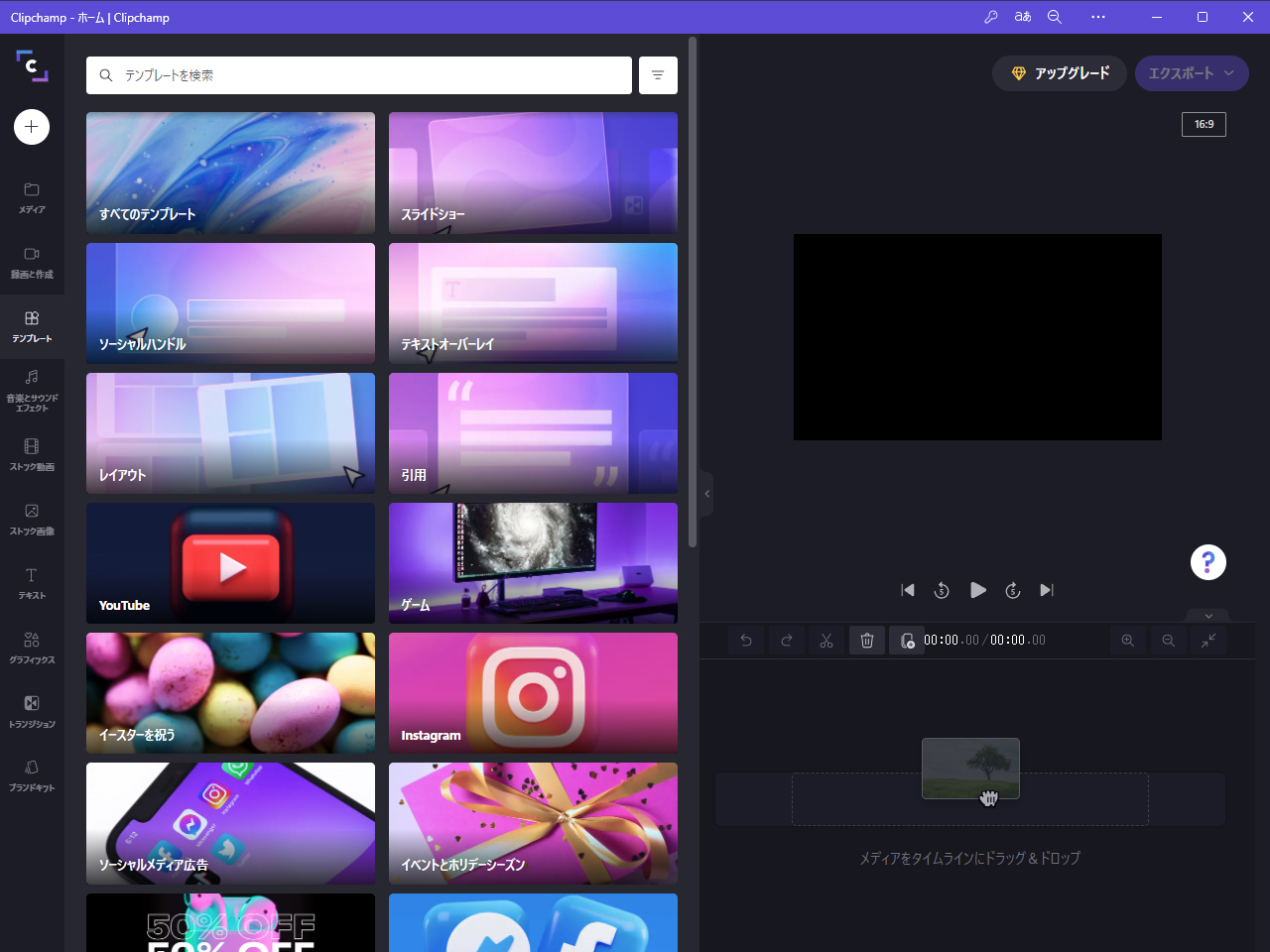The image size is (1270, 952).
Task: Click the undo arrow in timeline toolbar
Action: tap(746, 641)
